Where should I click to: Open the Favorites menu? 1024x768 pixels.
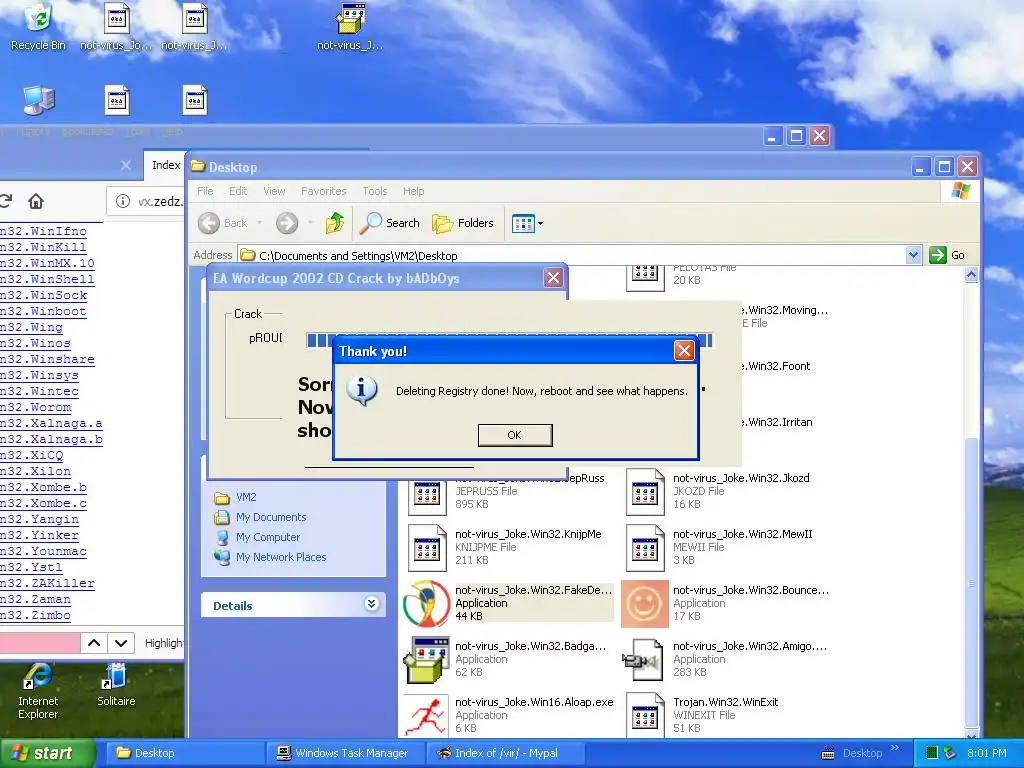[323, 191]
